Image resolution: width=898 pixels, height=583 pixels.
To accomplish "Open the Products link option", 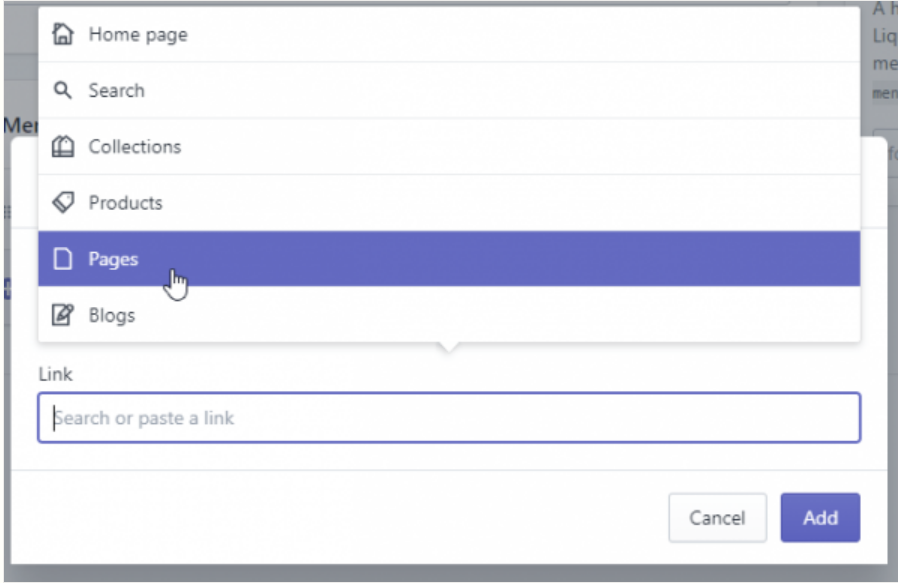I will (449, 202).
